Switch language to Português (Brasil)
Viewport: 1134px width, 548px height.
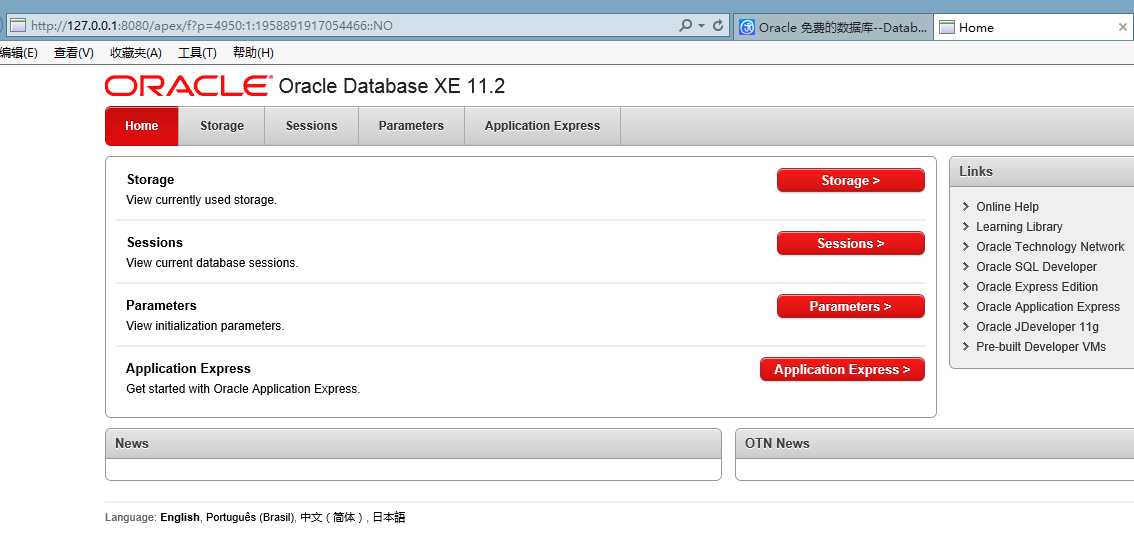(250, 518)
